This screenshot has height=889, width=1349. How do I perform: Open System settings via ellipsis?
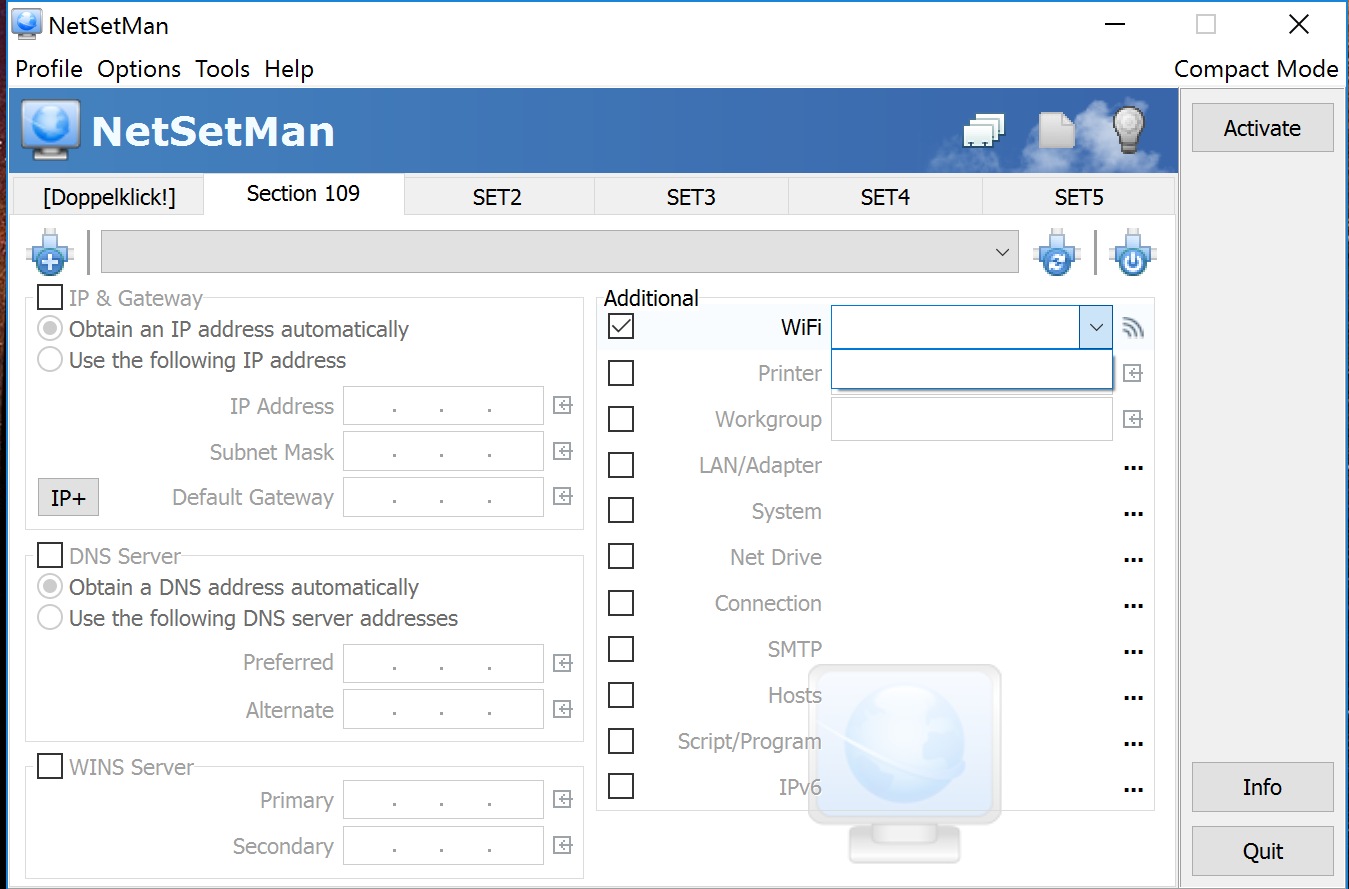coord(1133,513)
